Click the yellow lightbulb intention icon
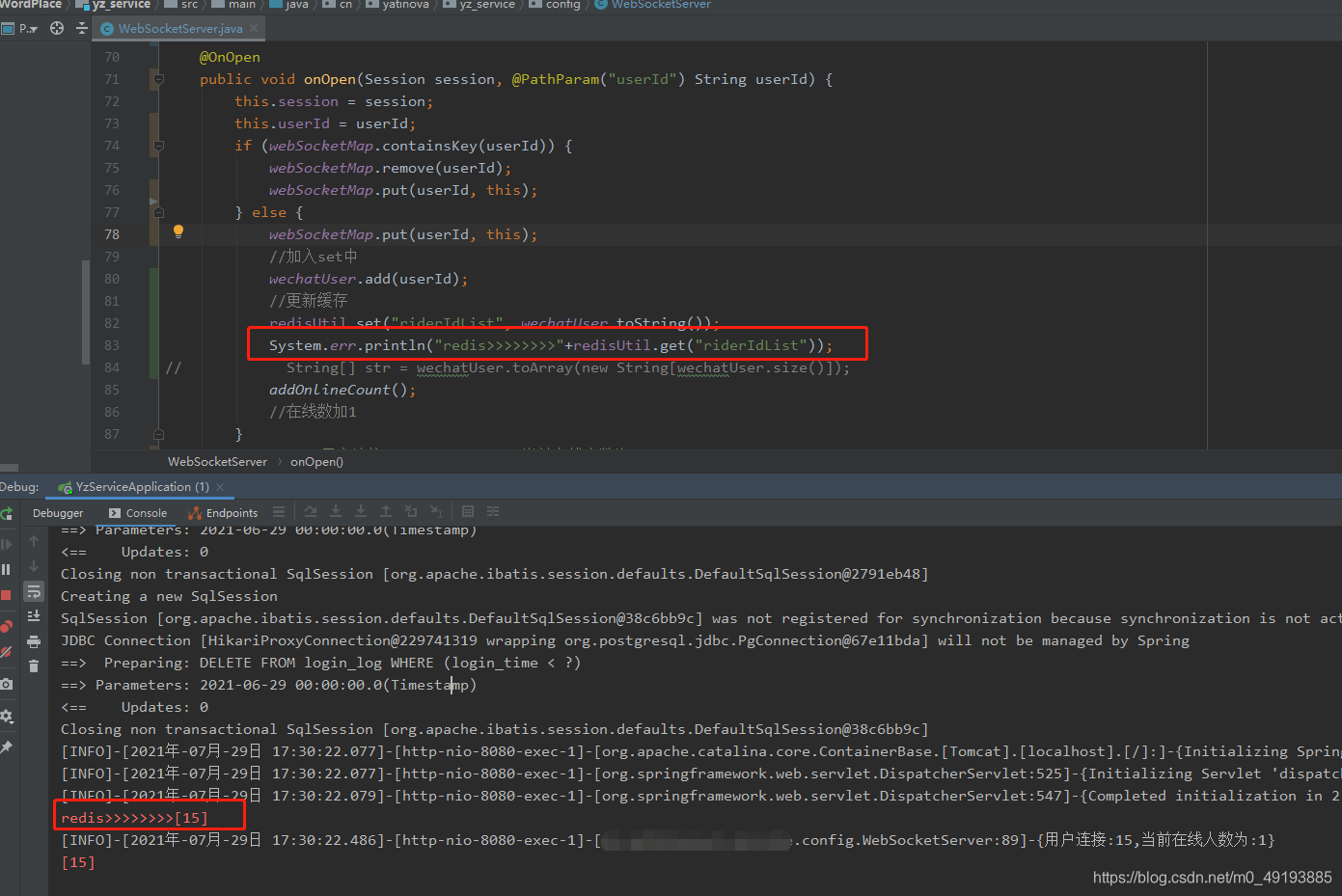Viewport: 1342px width, 896px height. 178,231
